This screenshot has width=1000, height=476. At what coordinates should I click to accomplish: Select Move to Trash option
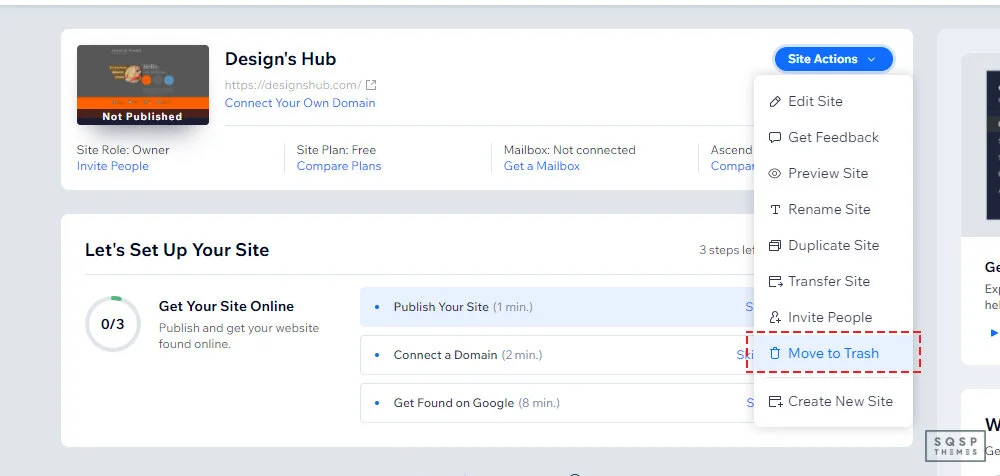[833, 353]
